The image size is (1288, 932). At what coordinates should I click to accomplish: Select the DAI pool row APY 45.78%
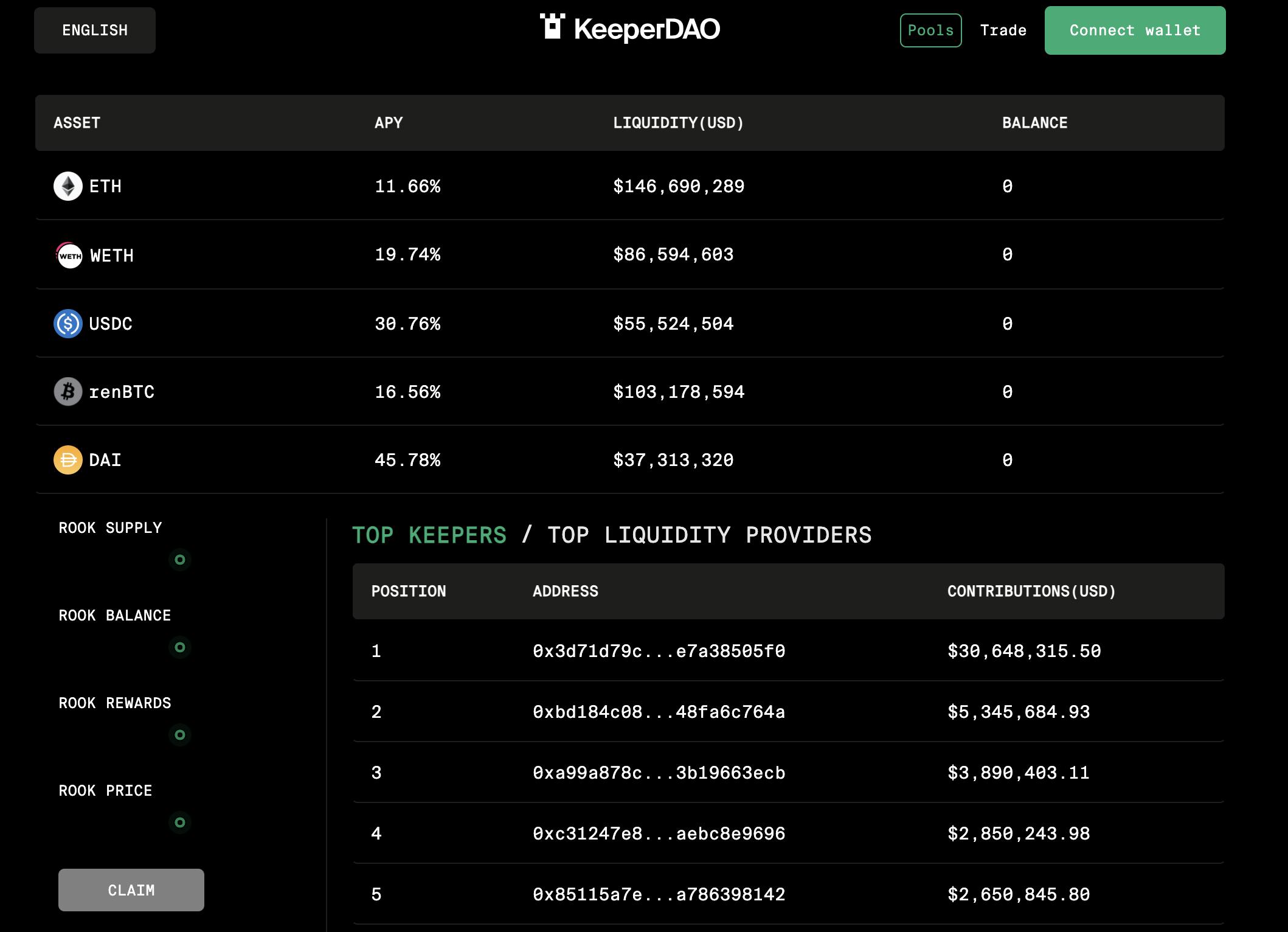tap(407, 460)
